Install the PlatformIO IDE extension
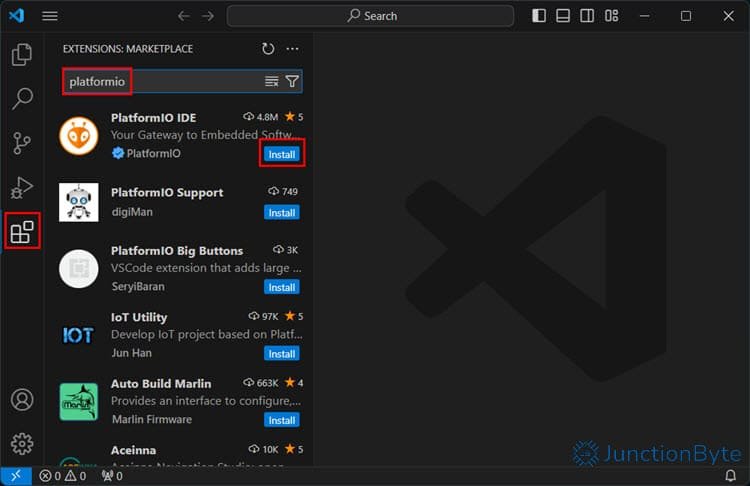Image resolution: width=750 pixels, height=486 pixels. (282, 154)
